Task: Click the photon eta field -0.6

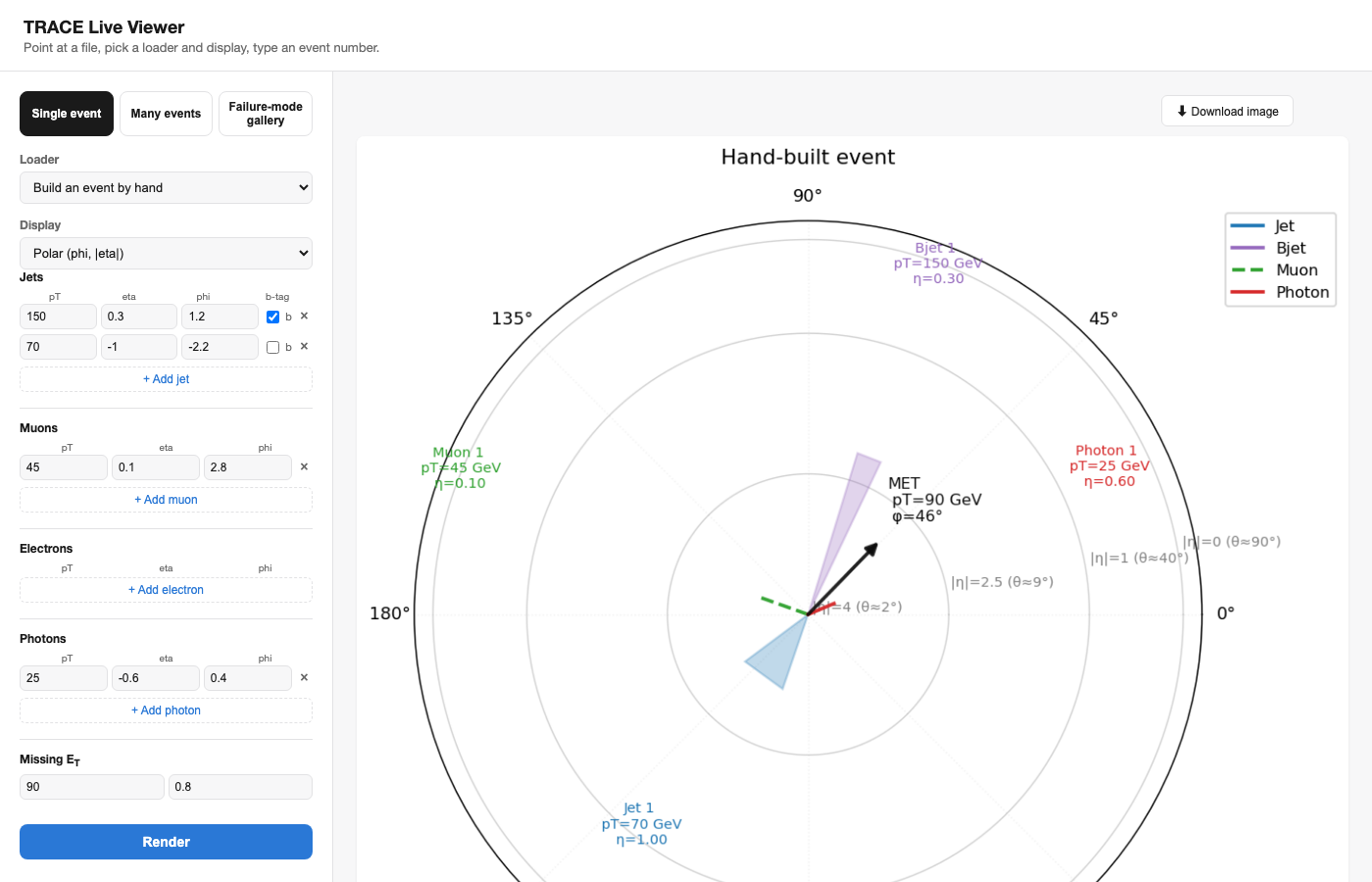Action: tap(156, 678)
